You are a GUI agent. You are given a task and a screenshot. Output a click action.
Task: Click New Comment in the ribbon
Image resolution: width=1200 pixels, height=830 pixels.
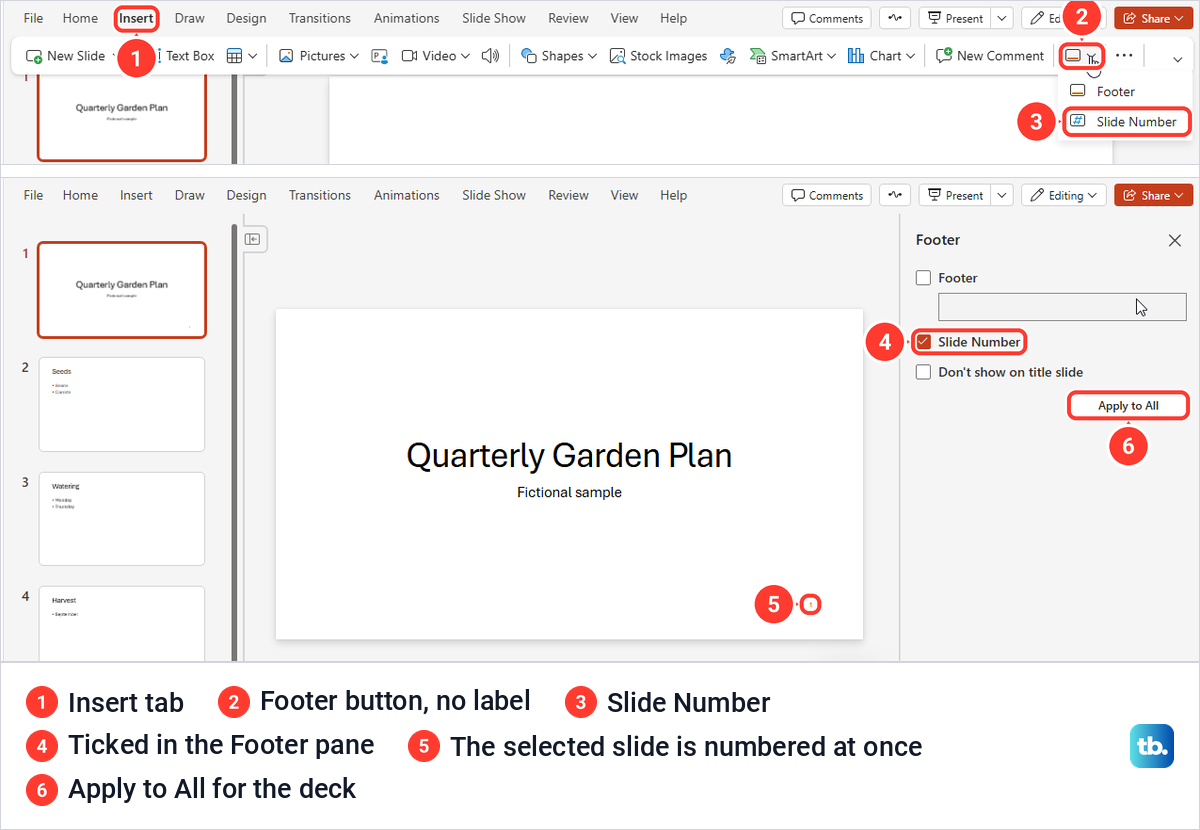click(x=989, y=56)
